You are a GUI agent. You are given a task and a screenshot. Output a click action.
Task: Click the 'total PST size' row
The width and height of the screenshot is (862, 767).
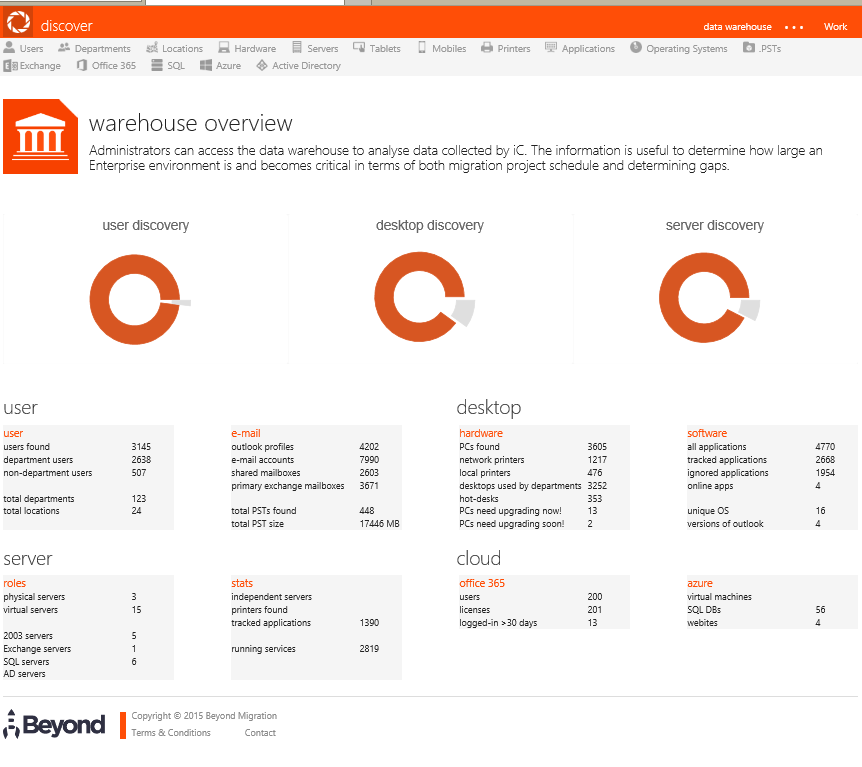(x=316, y=523)
